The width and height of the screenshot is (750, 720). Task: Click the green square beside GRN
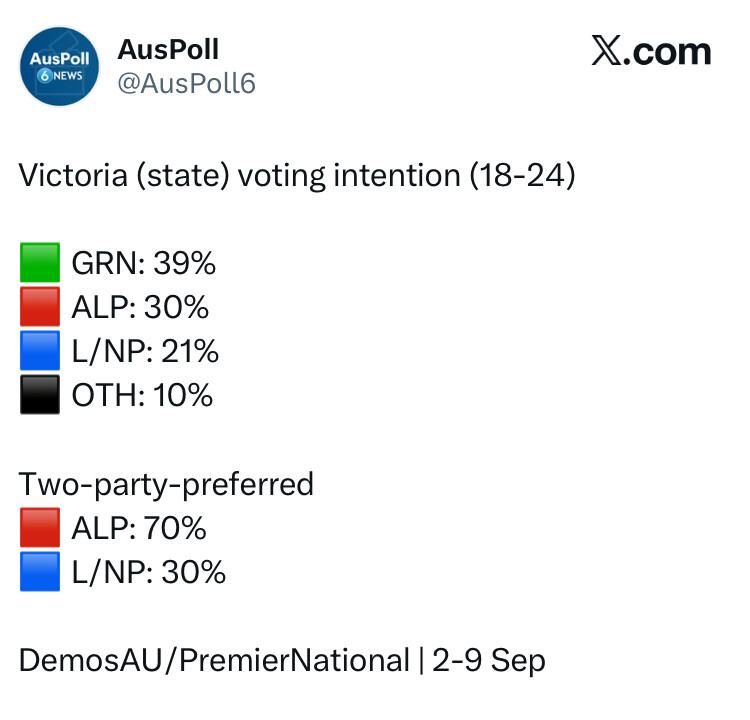point(40,264)
